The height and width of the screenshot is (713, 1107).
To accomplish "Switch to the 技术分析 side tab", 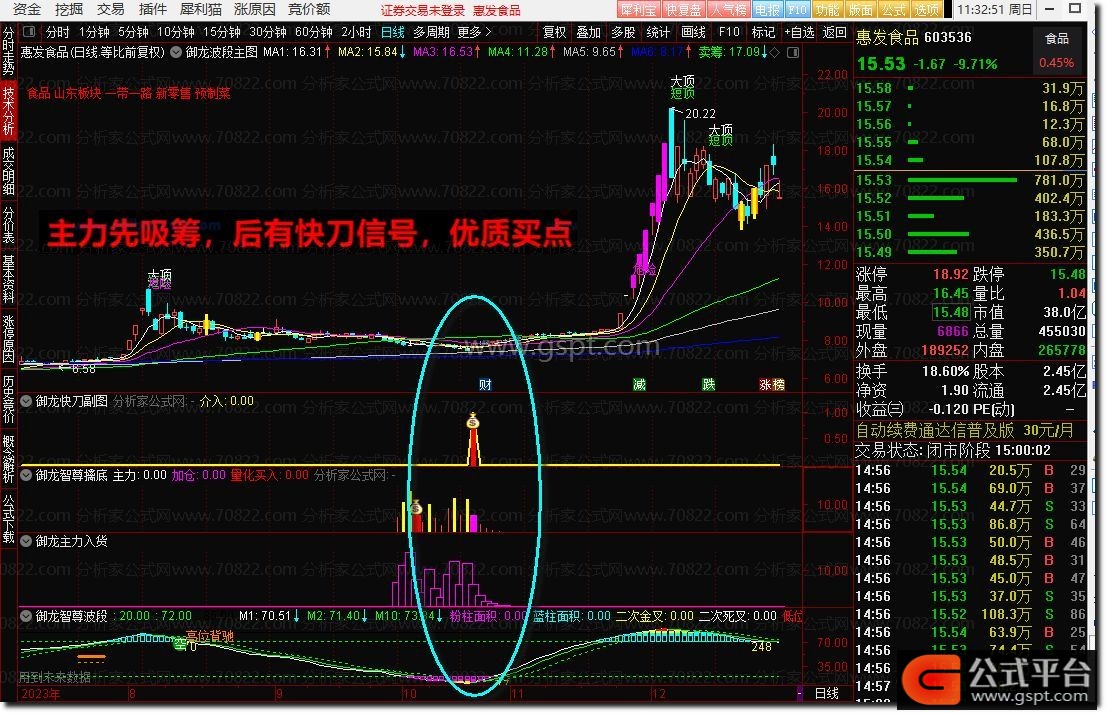I will 8,110.
